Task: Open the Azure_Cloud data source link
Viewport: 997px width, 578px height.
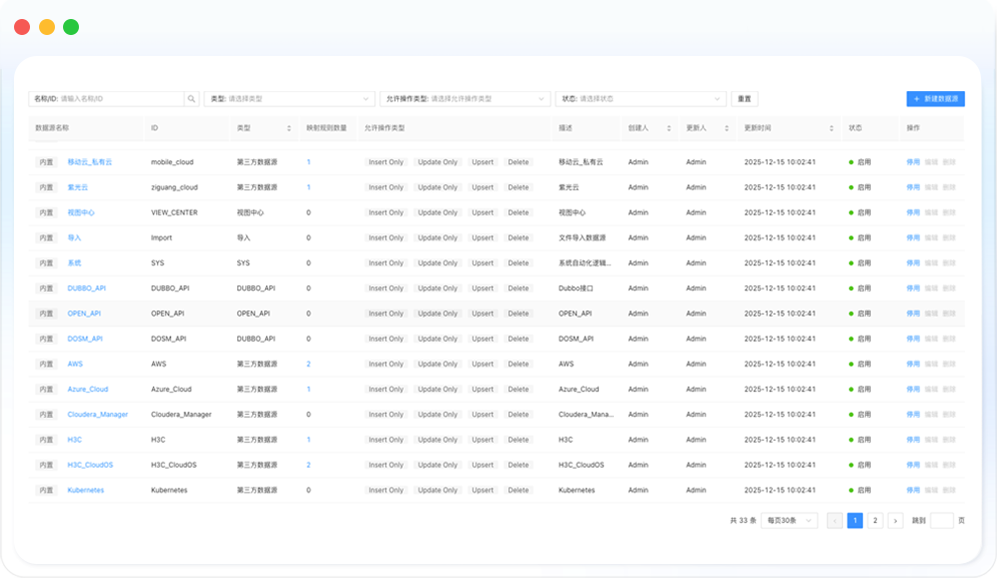Action: [x=88, y=389]
